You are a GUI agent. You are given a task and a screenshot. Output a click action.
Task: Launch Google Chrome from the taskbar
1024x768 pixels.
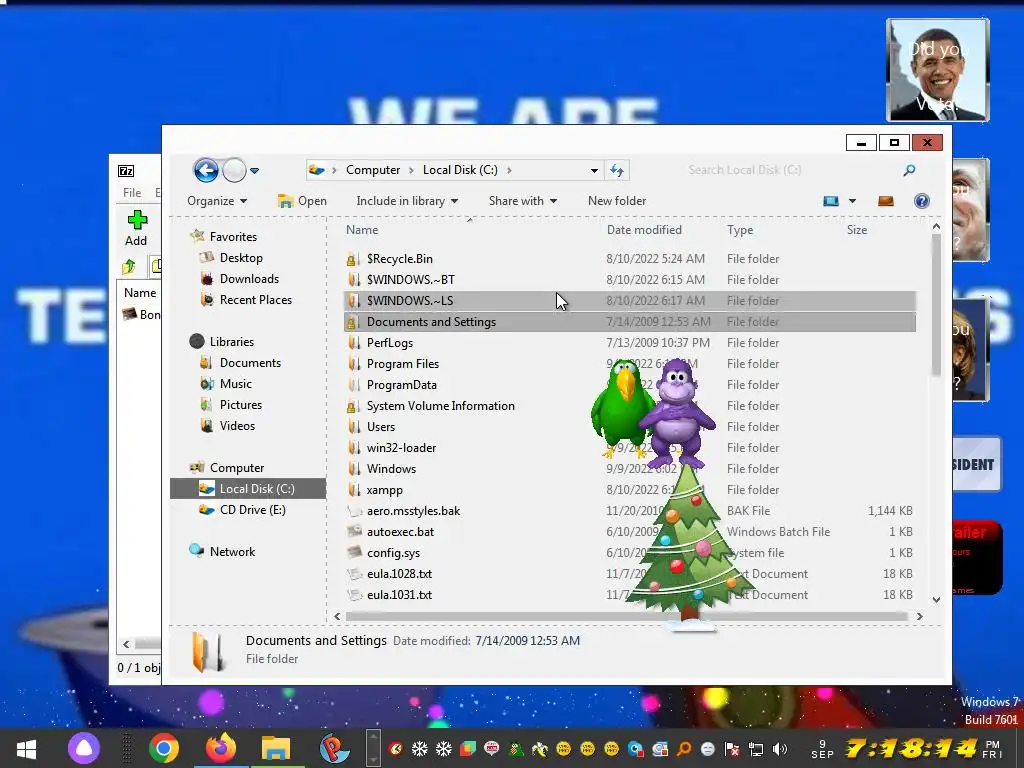point(163,748)
